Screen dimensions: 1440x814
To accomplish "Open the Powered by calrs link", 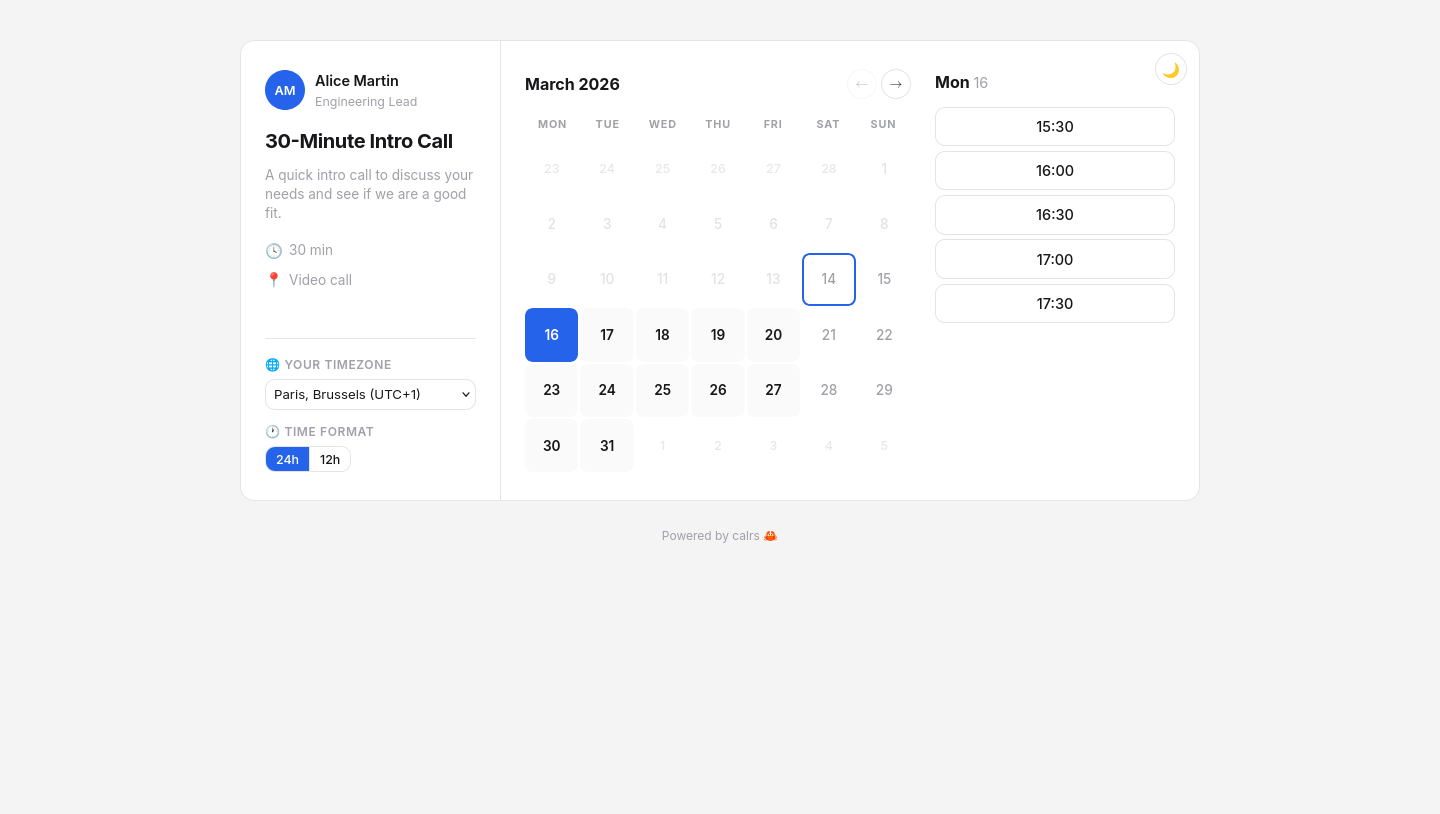I will point(711,536).
